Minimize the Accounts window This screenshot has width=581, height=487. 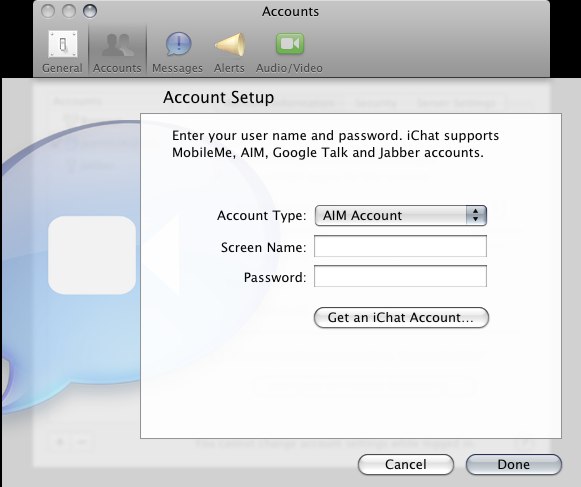(69, 11)
